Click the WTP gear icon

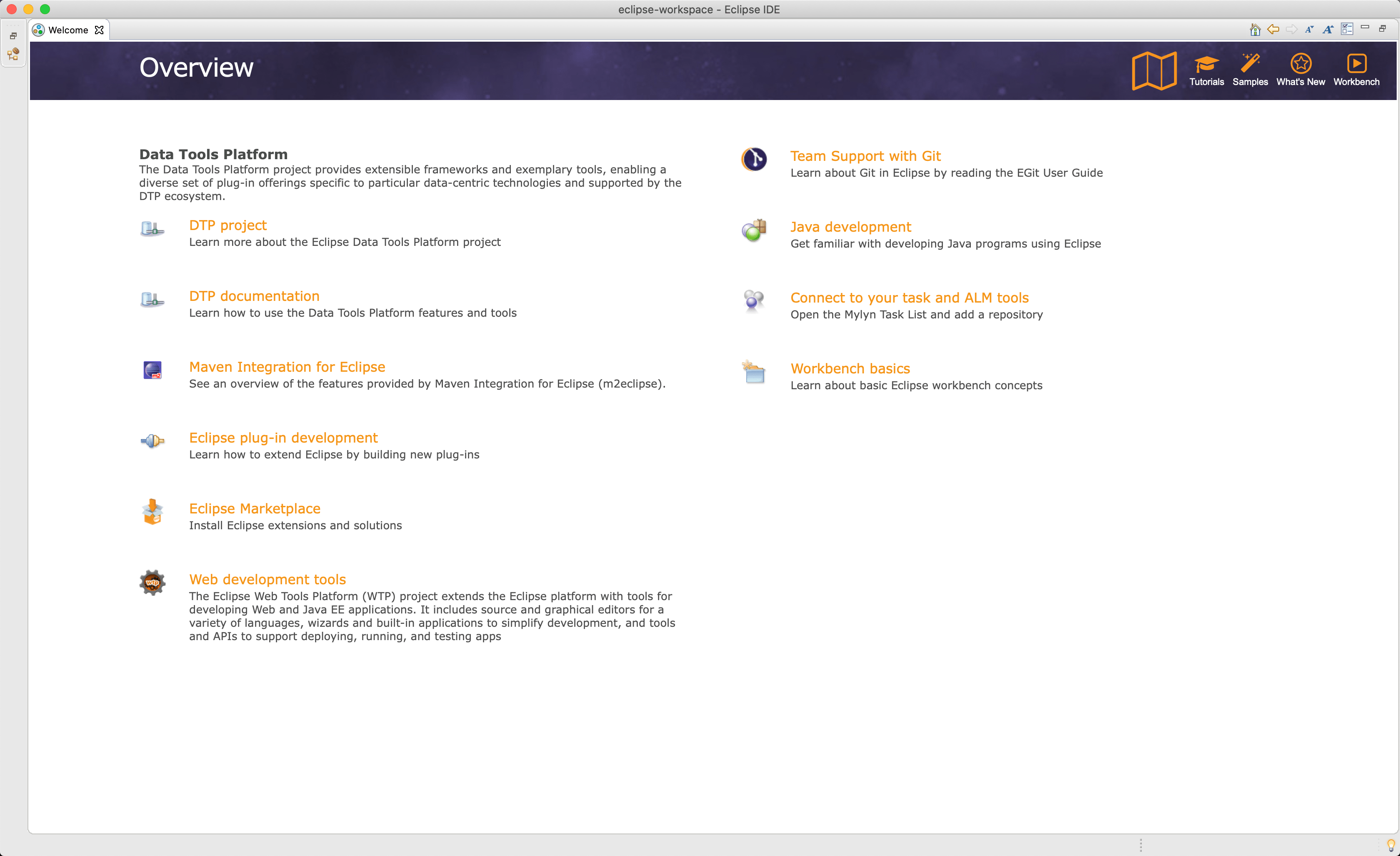click(x=152, y=583)
